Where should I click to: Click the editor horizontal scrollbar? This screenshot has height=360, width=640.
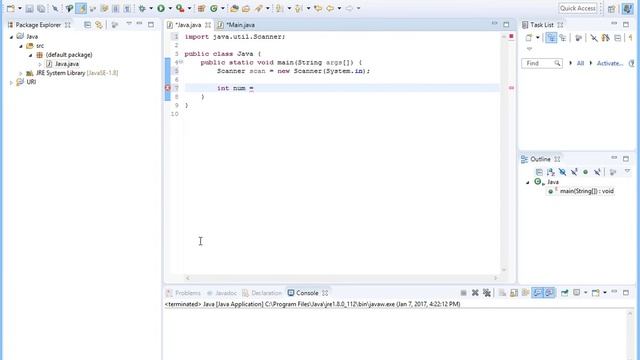[341, 278]
